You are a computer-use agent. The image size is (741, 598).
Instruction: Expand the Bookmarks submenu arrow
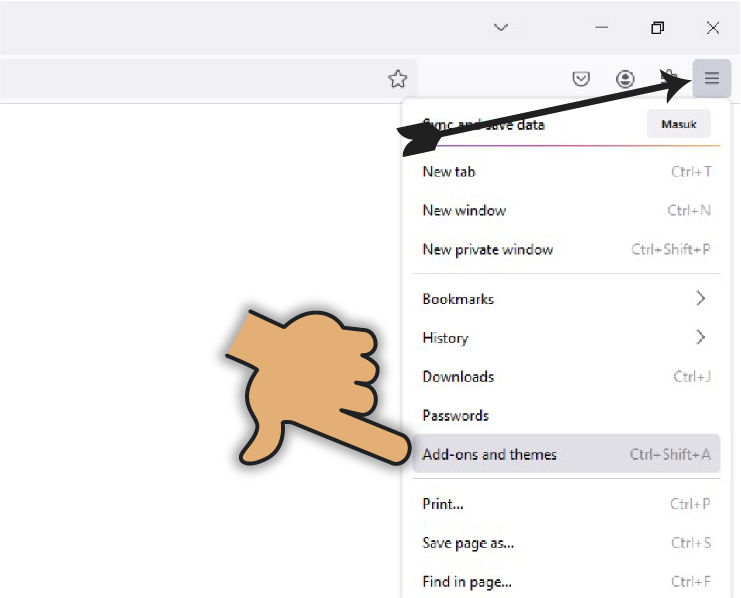(x=700, y=299)
